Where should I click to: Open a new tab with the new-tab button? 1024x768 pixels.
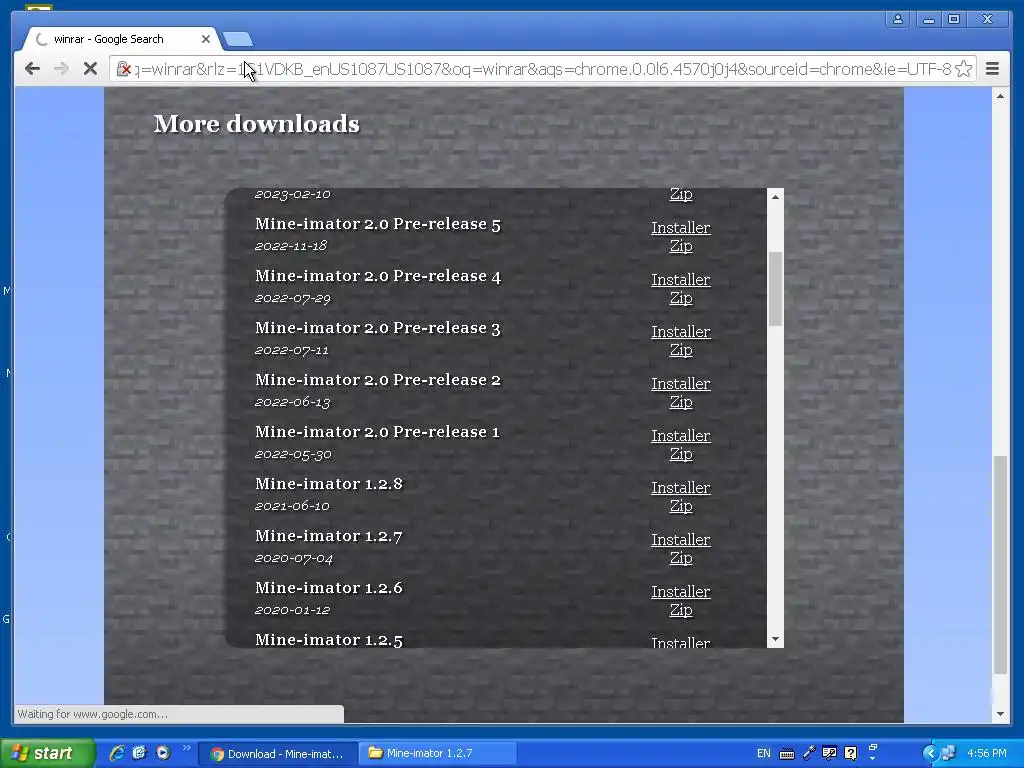click(x=238, y=40)
